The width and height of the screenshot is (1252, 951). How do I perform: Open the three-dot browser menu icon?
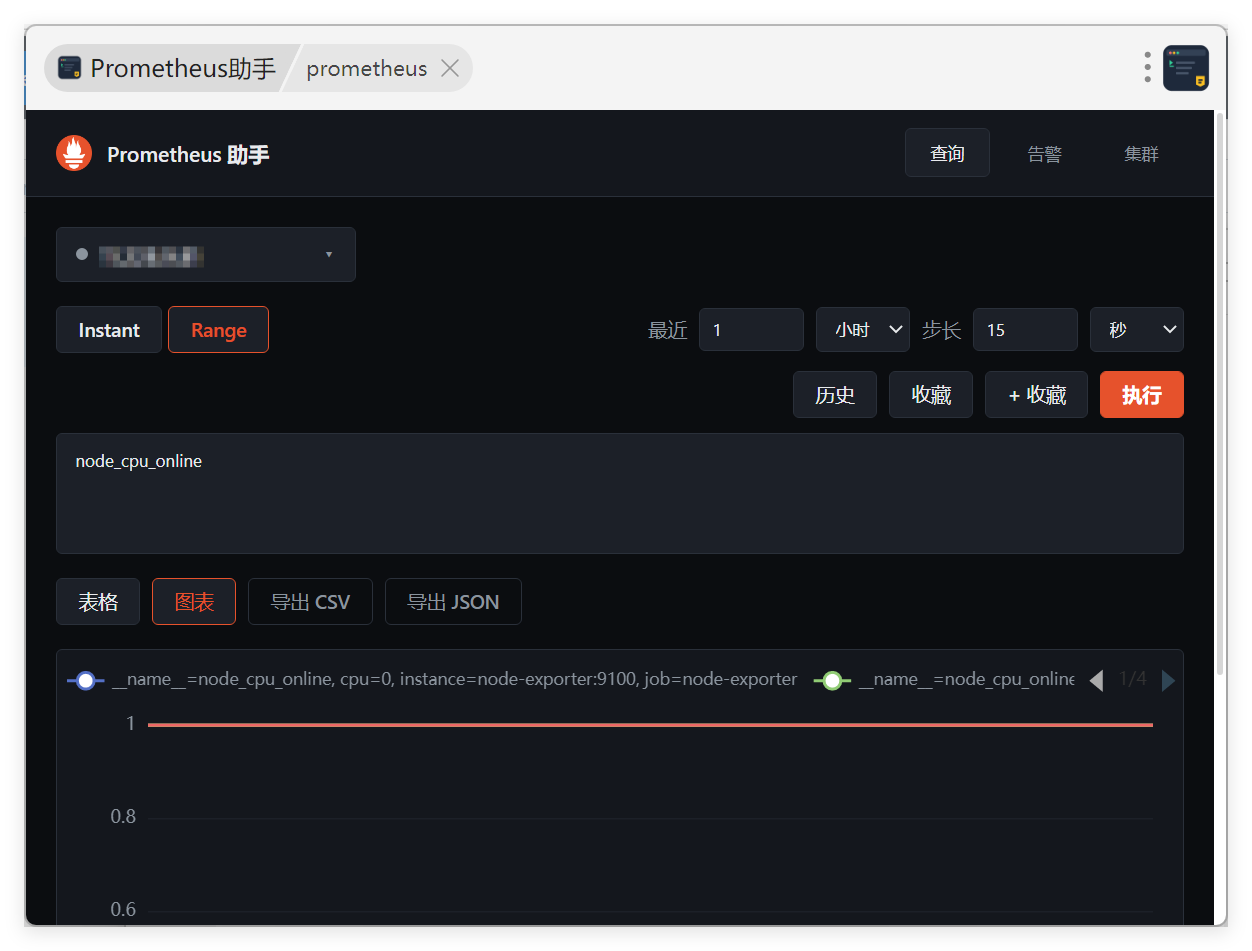(x=1148, y=68)
